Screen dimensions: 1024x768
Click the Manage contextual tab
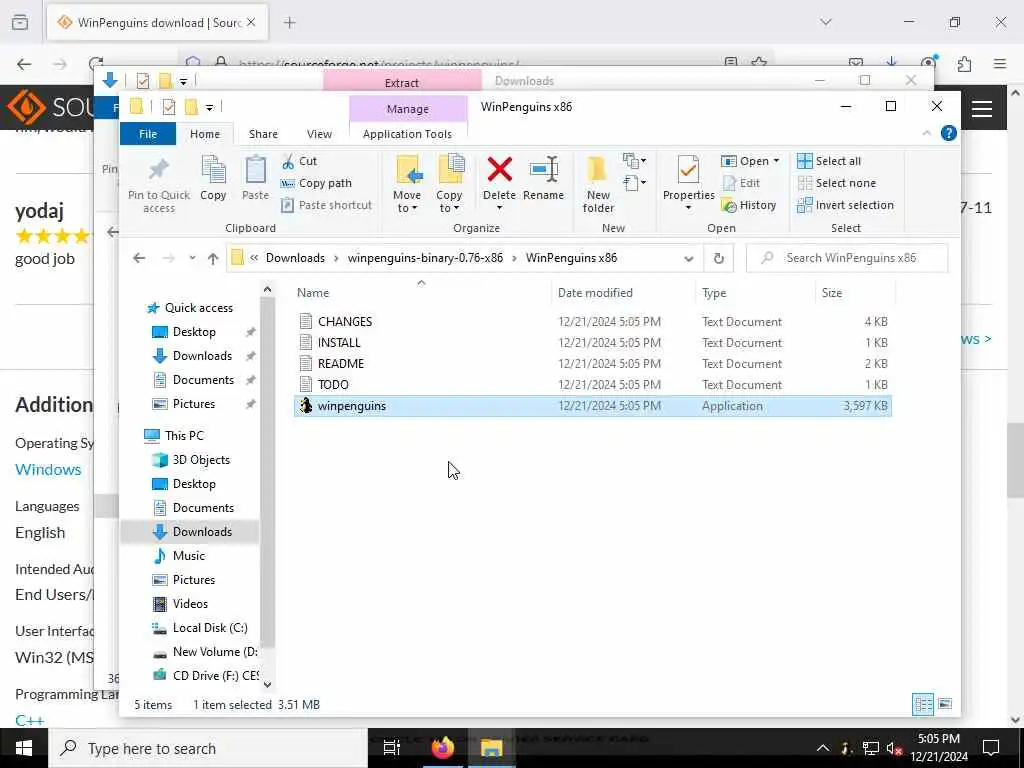click(408, 109)
